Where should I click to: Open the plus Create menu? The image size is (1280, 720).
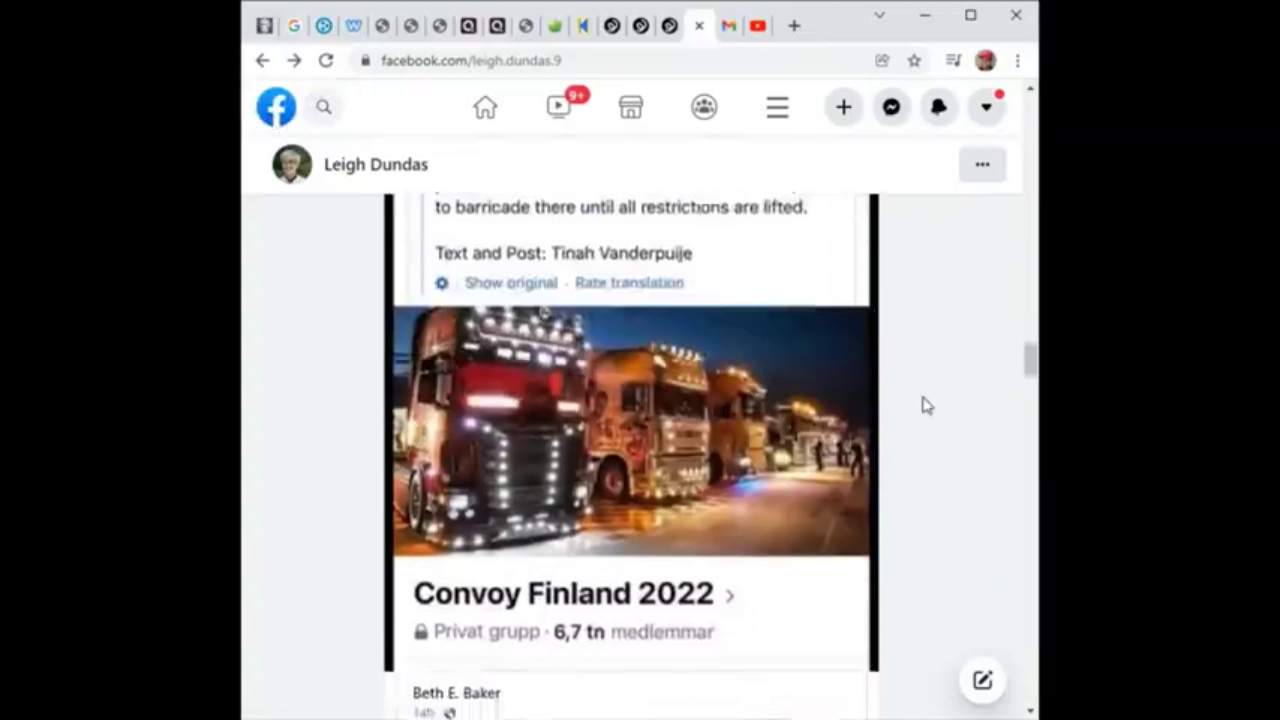point(843,107)
